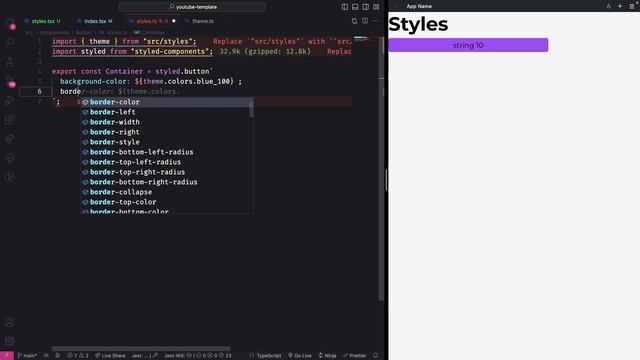Toggle the secondary sidebar layout icon

click(365, 7)
